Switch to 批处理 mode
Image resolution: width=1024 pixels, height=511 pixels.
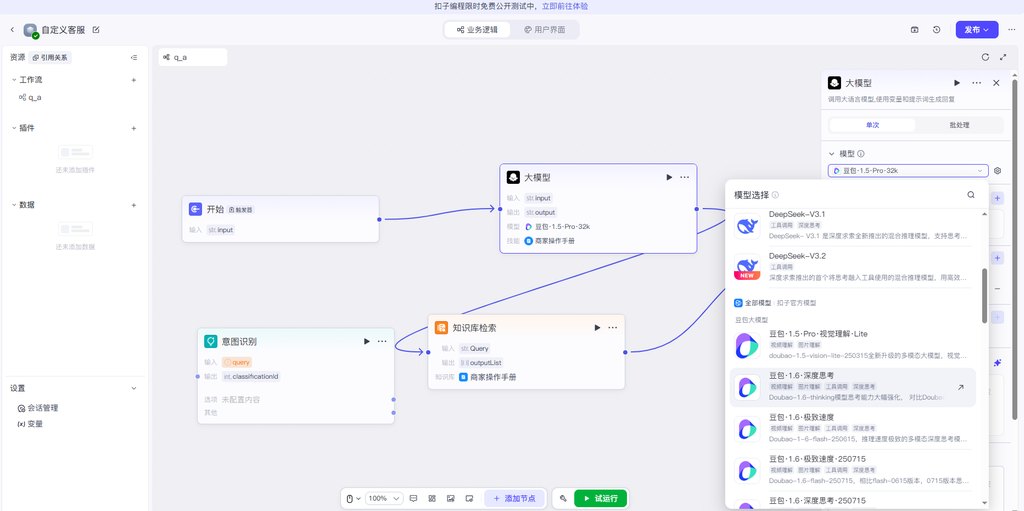pos(959,125)
